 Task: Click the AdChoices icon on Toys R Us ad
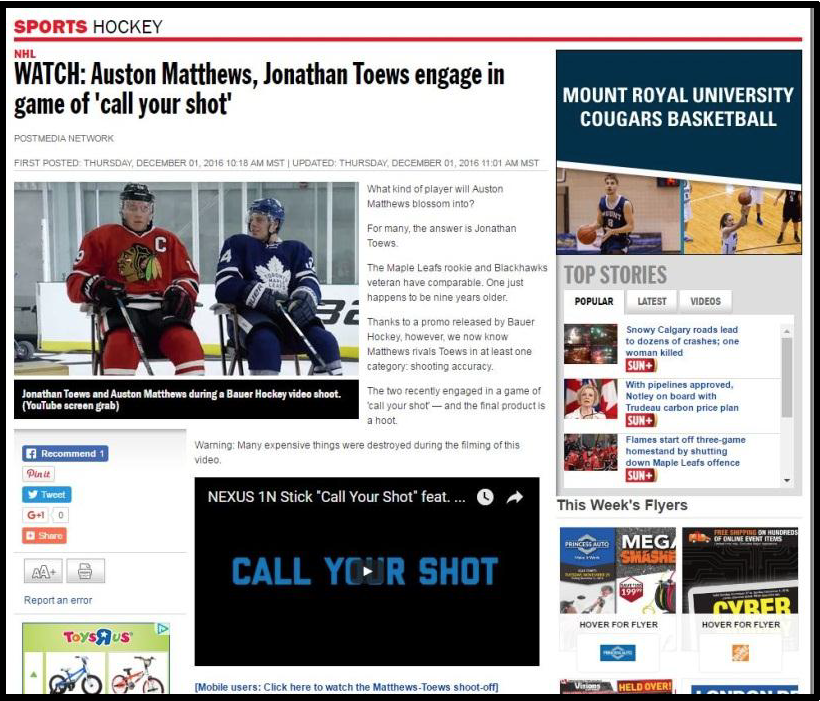pyautogui.click(x=163, y=628)
